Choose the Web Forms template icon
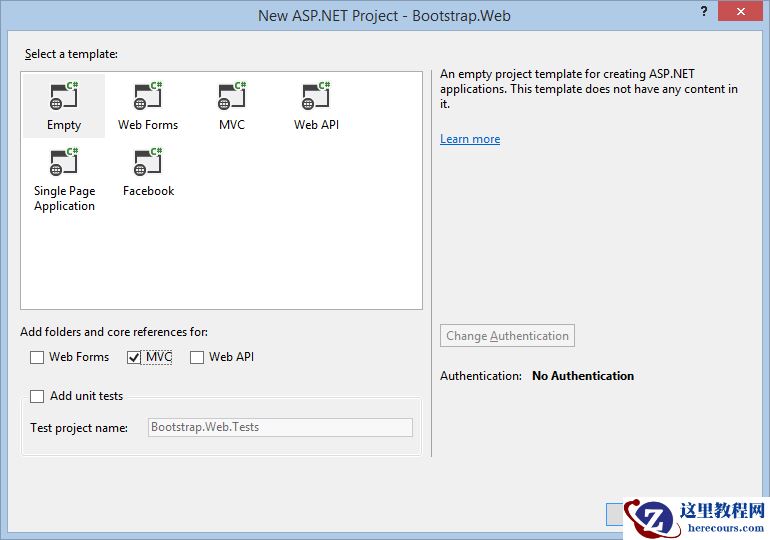This screenshot has width=770, height=540. click(148, 96)
